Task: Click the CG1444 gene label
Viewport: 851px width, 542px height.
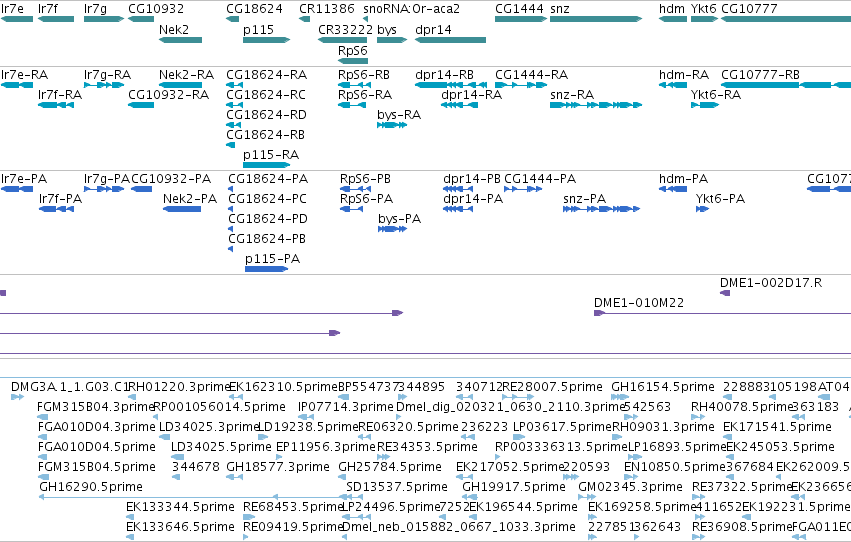Action: click(519, 9)
